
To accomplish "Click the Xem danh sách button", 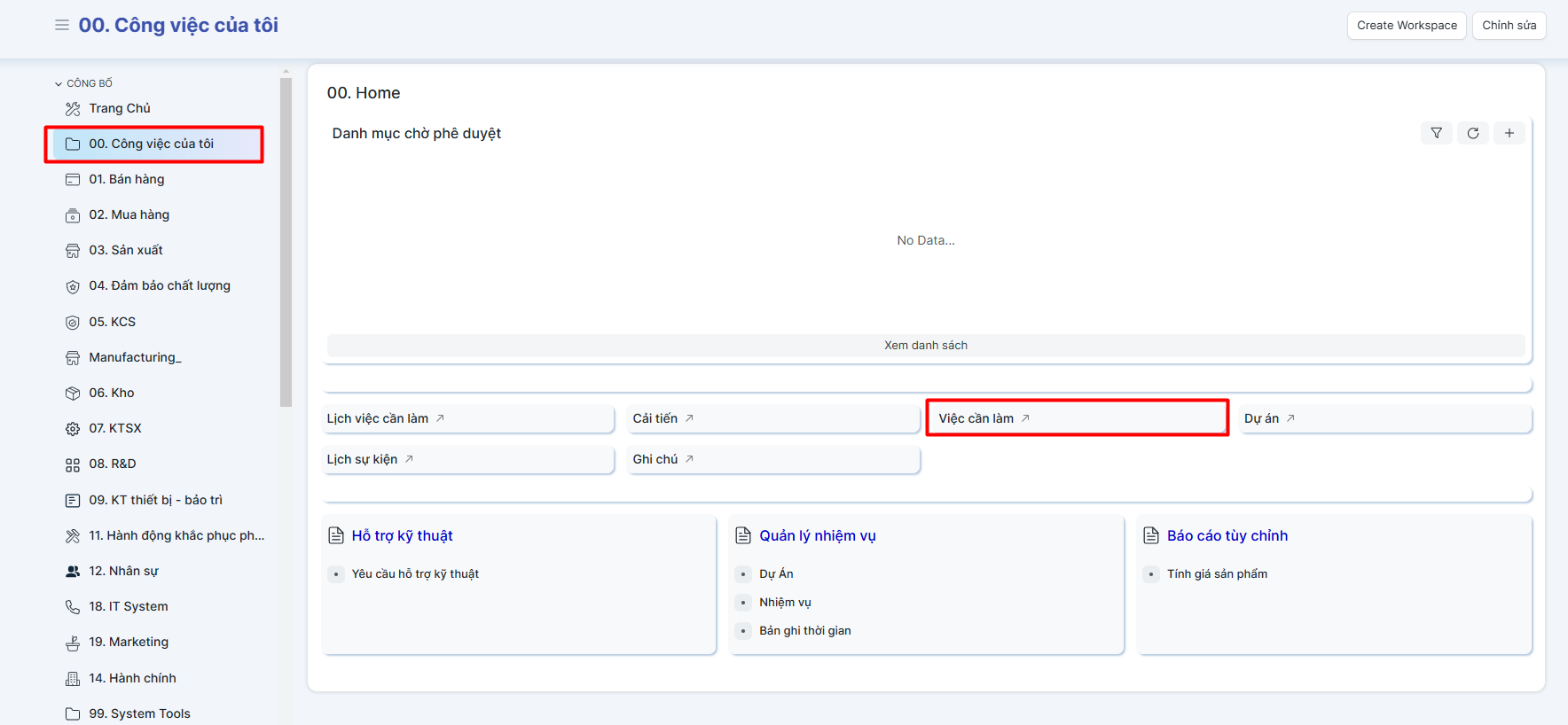I will 925,346.
